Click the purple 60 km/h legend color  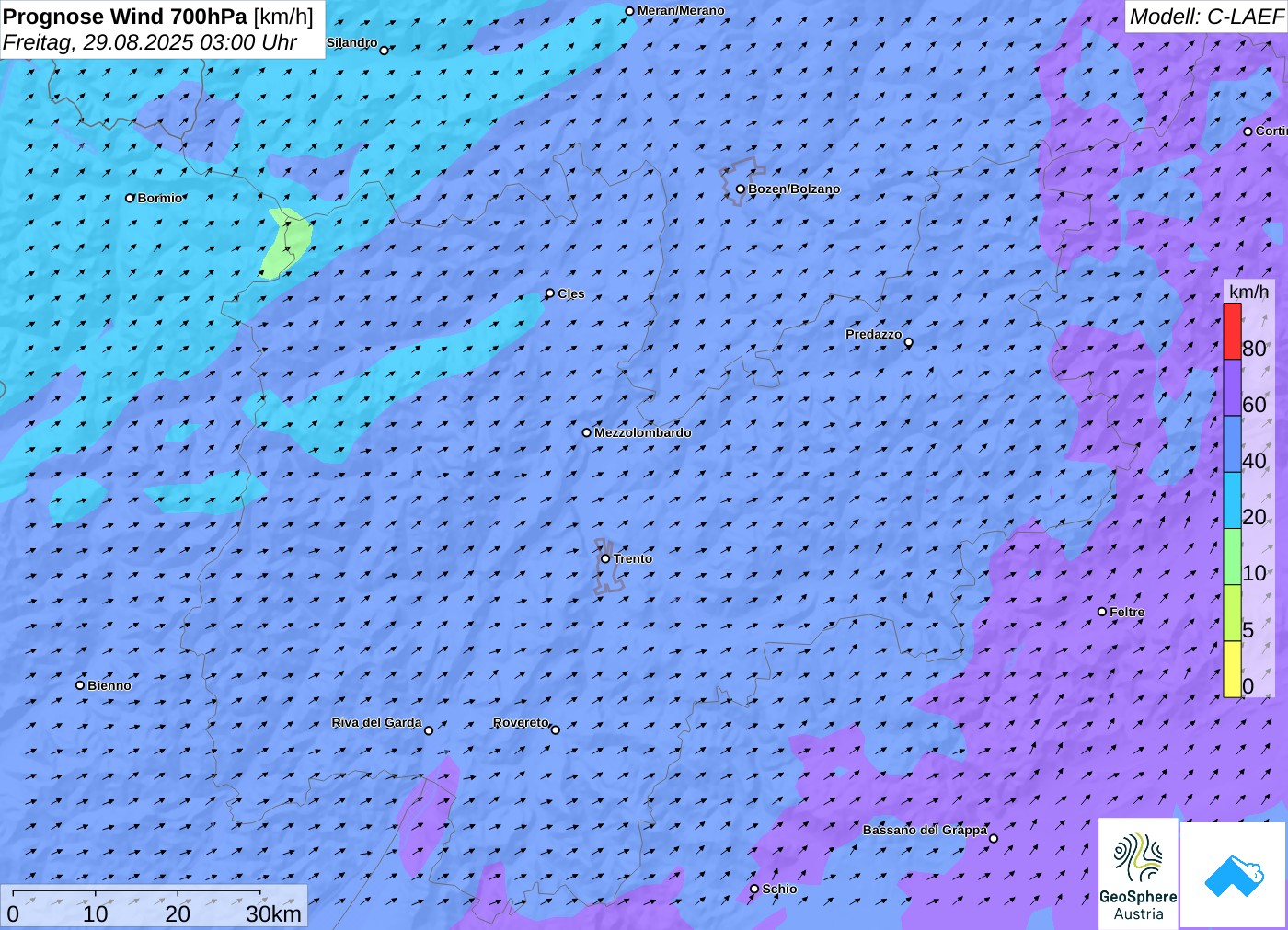click(x=1232, y=387)
